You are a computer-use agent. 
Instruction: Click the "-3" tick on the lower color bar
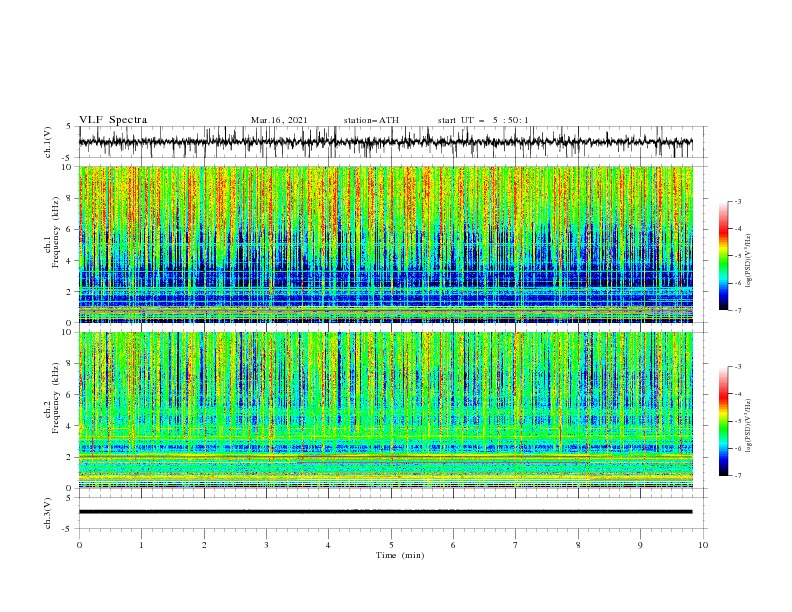tap(738, 367)
